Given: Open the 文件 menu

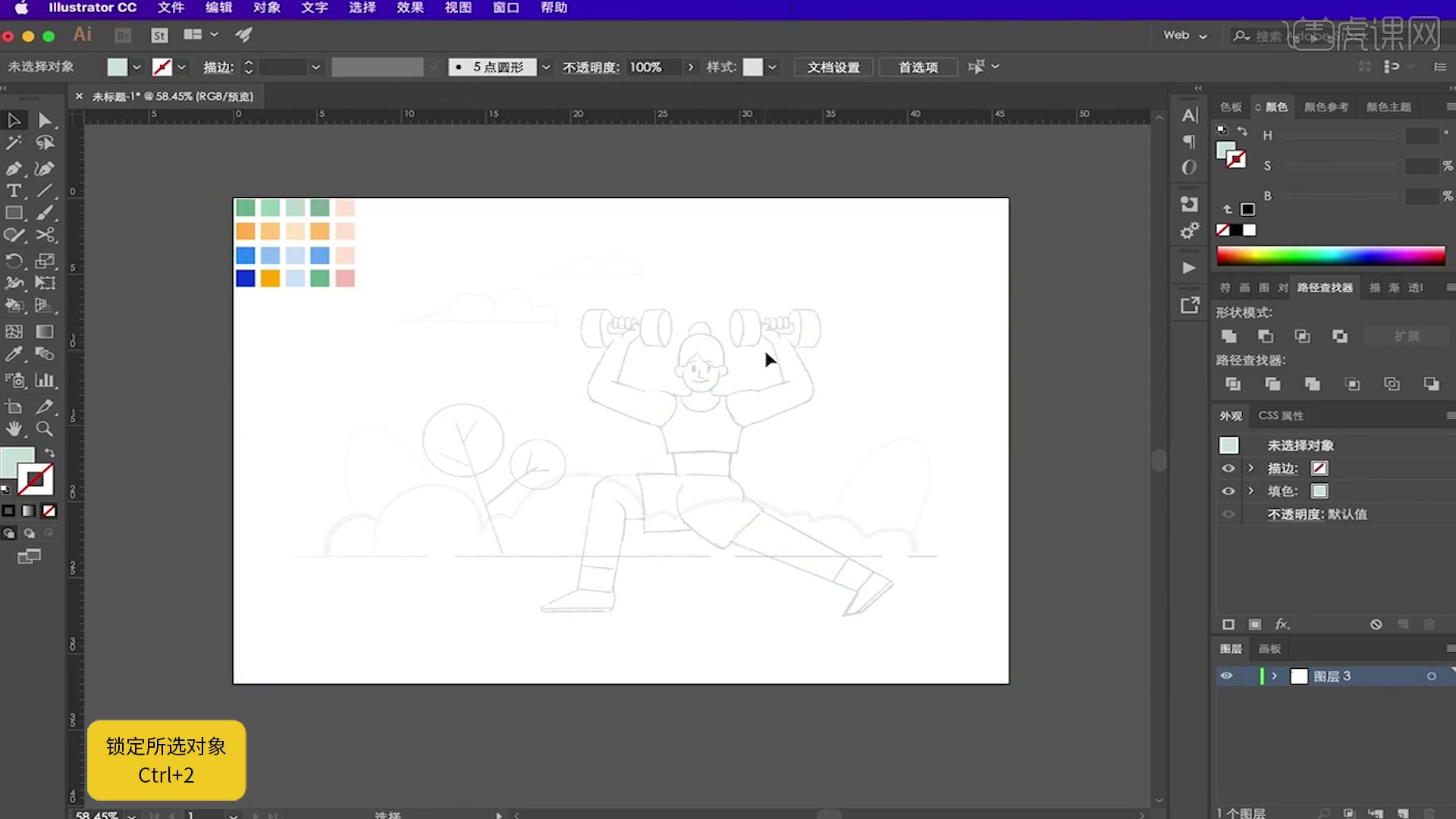Looking at the screenshot, I should [x=171, y=8].
